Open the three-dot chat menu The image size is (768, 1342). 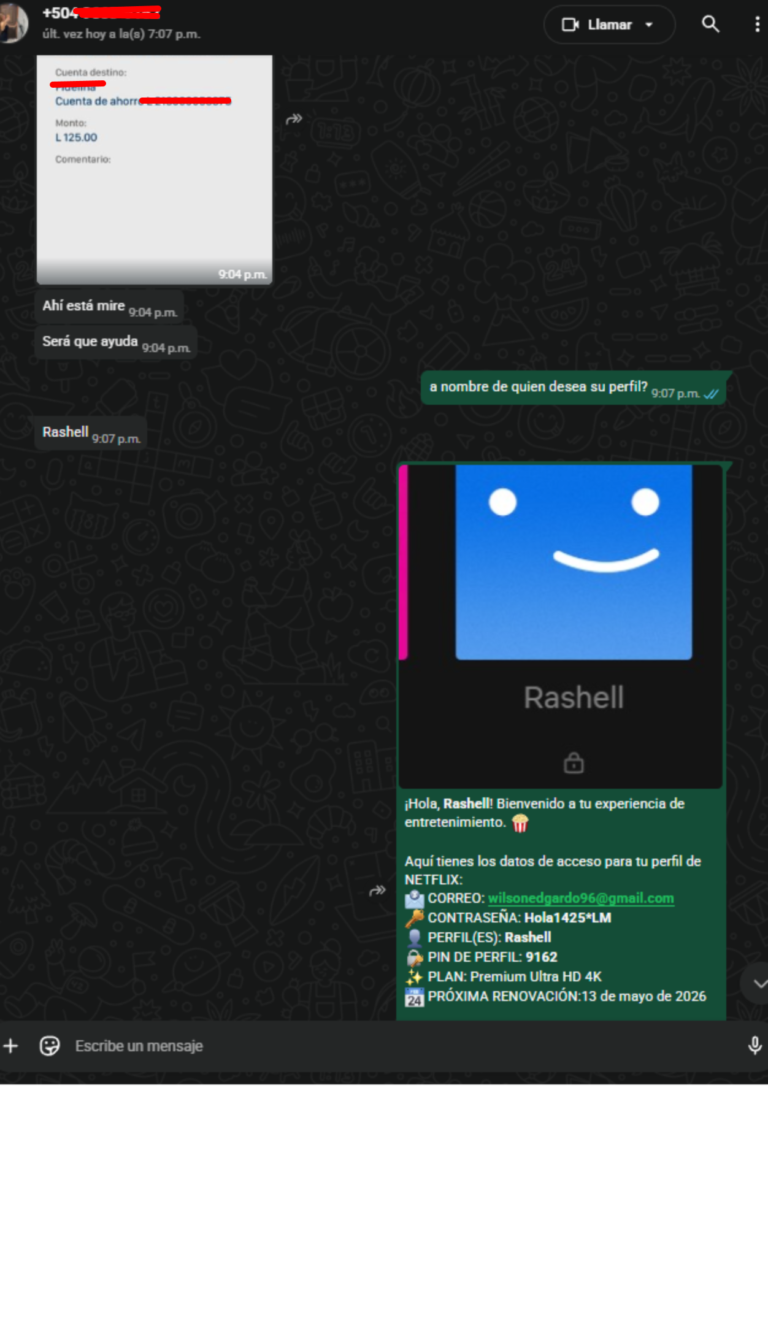coord(757,25)
